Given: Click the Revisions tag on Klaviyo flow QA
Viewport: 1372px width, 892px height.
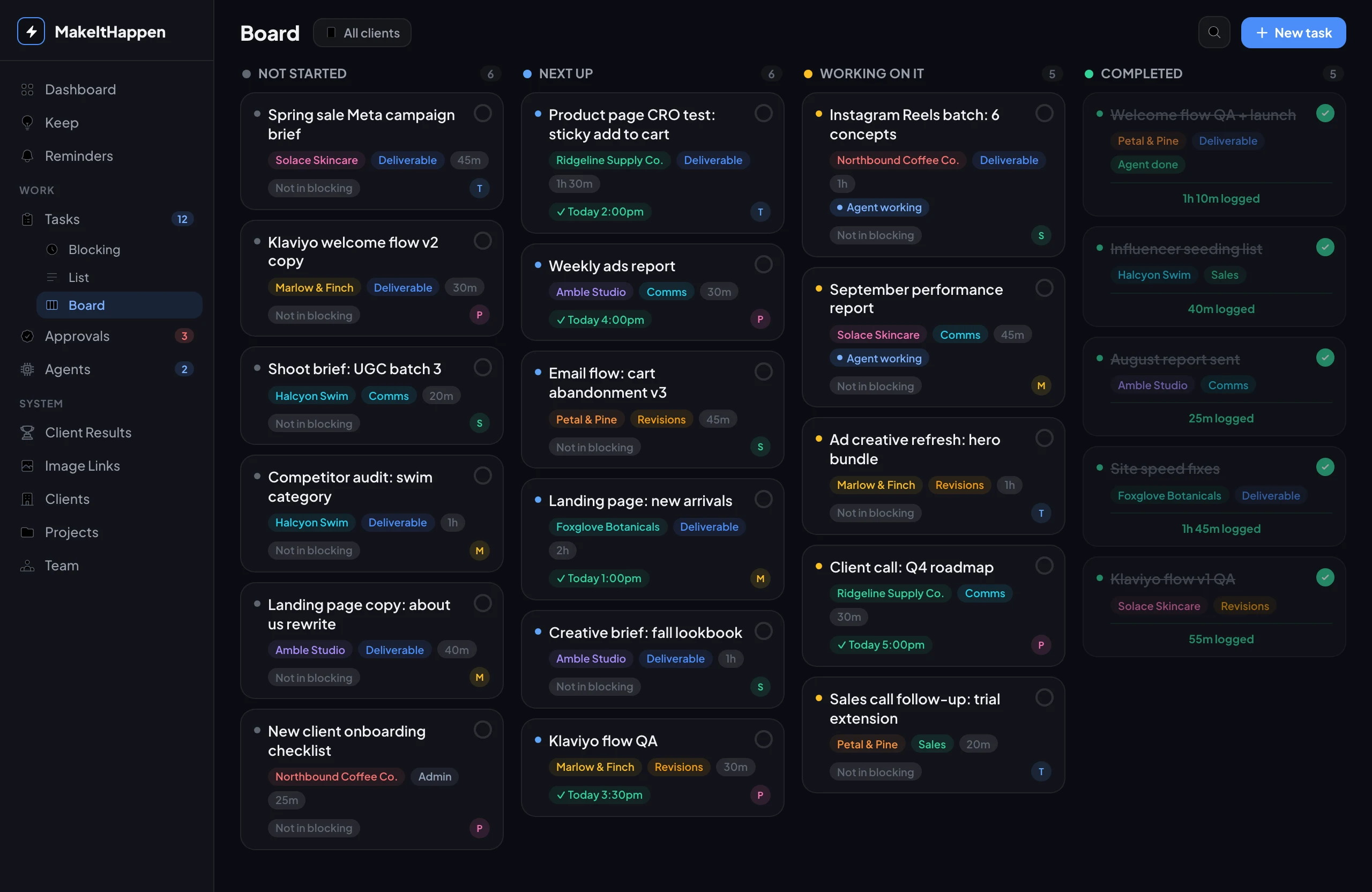Looking at the screenshot, I should point(678,767).
